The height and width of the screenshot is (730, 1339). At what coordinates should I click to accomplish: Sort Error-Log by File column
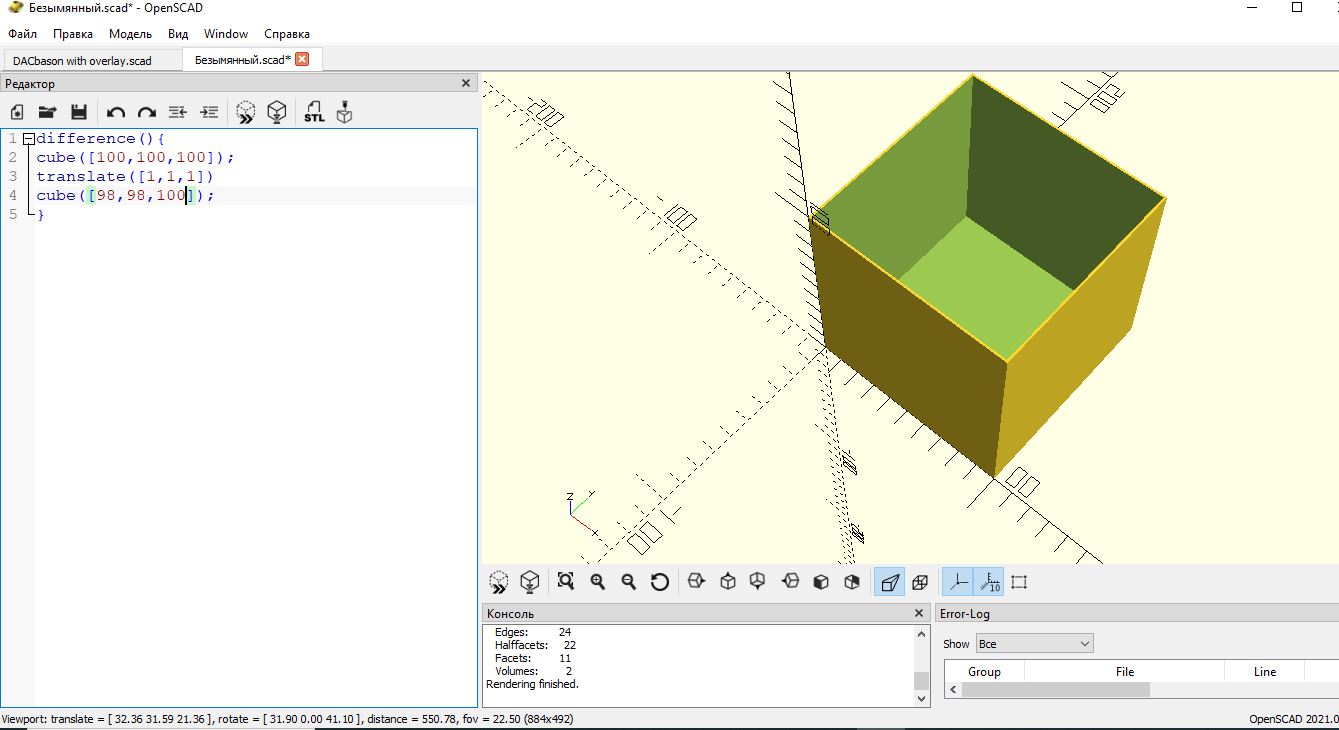1124,672
